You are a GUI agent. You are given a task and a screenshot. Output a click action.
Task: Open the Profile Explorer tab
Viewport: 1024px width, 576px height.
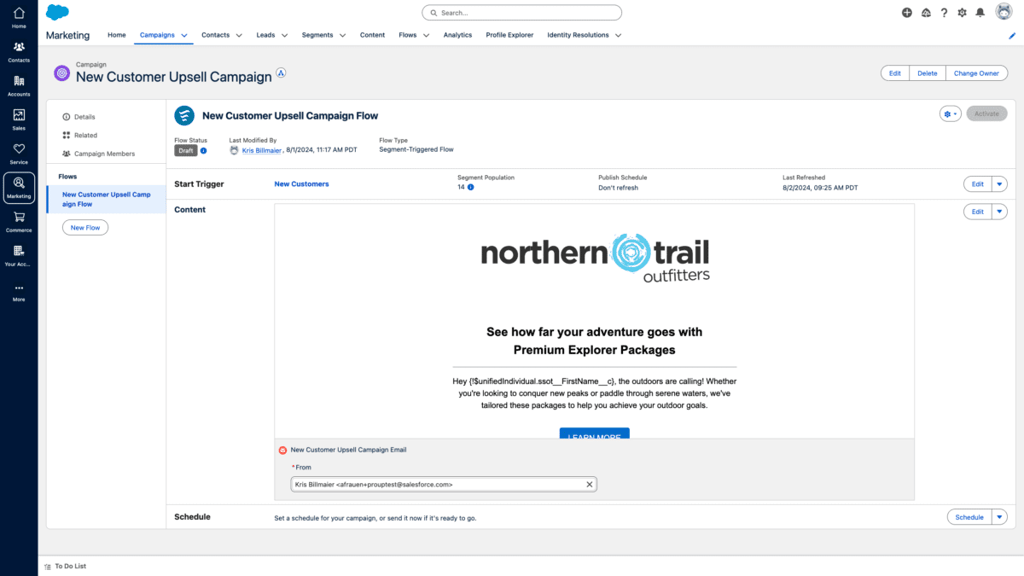509,35
